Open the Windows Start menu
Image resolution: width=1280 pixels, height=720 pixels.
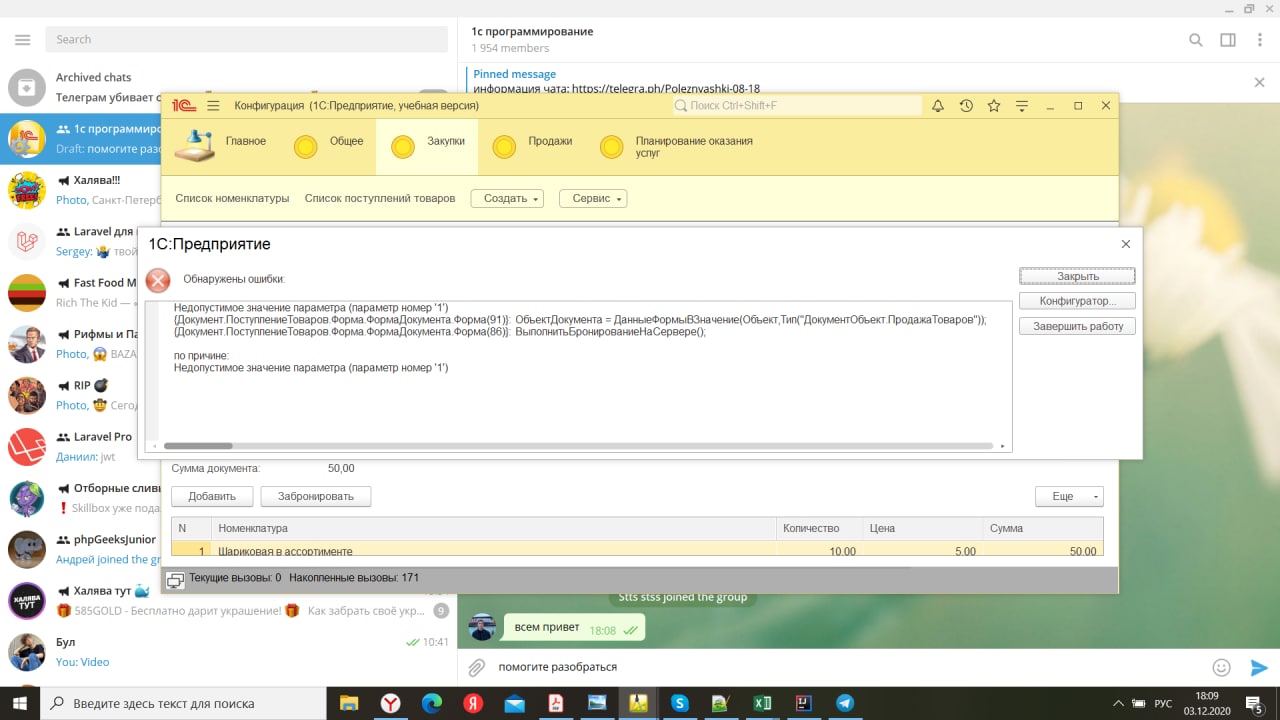pos(22,703)
